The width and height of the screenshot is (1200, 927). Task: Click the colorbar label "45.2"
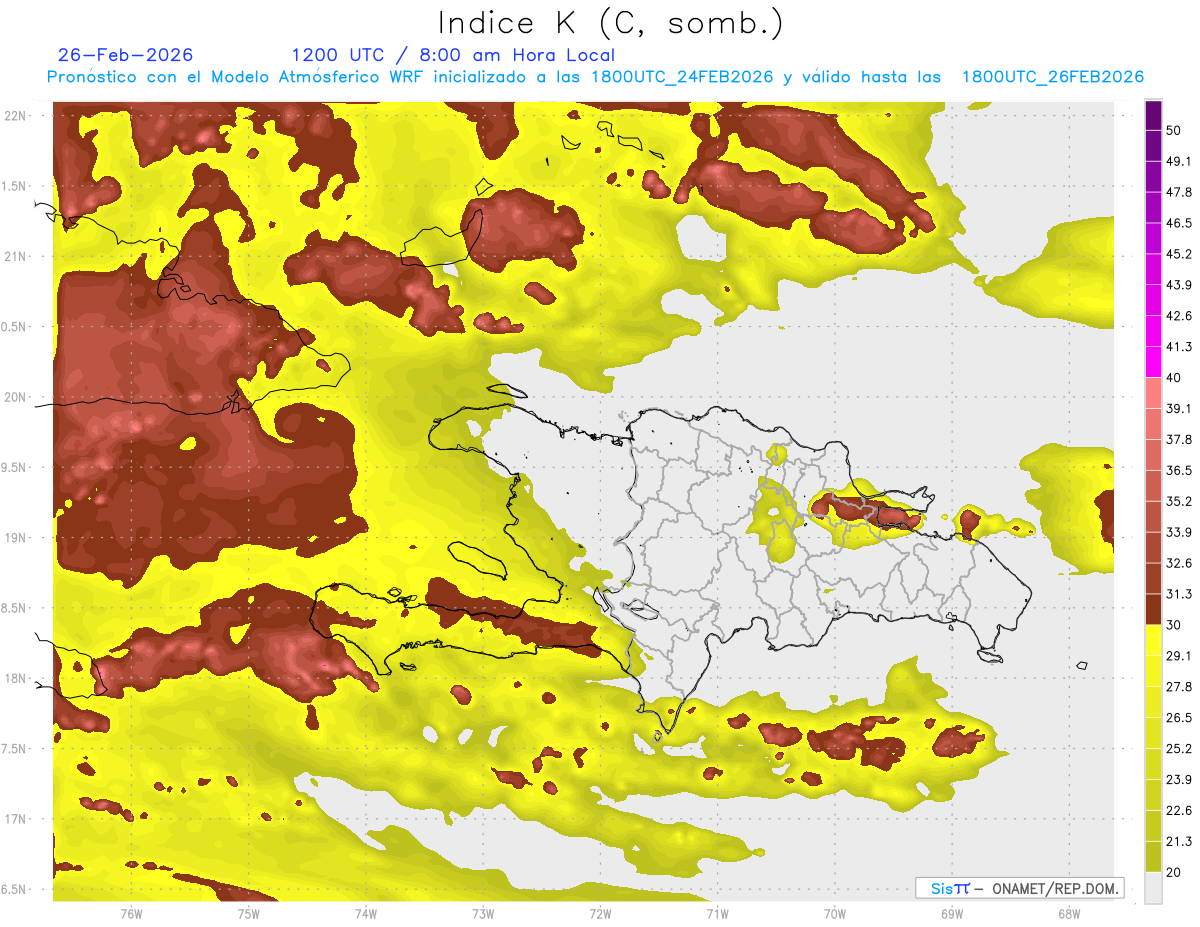[x=1179, y=254]
